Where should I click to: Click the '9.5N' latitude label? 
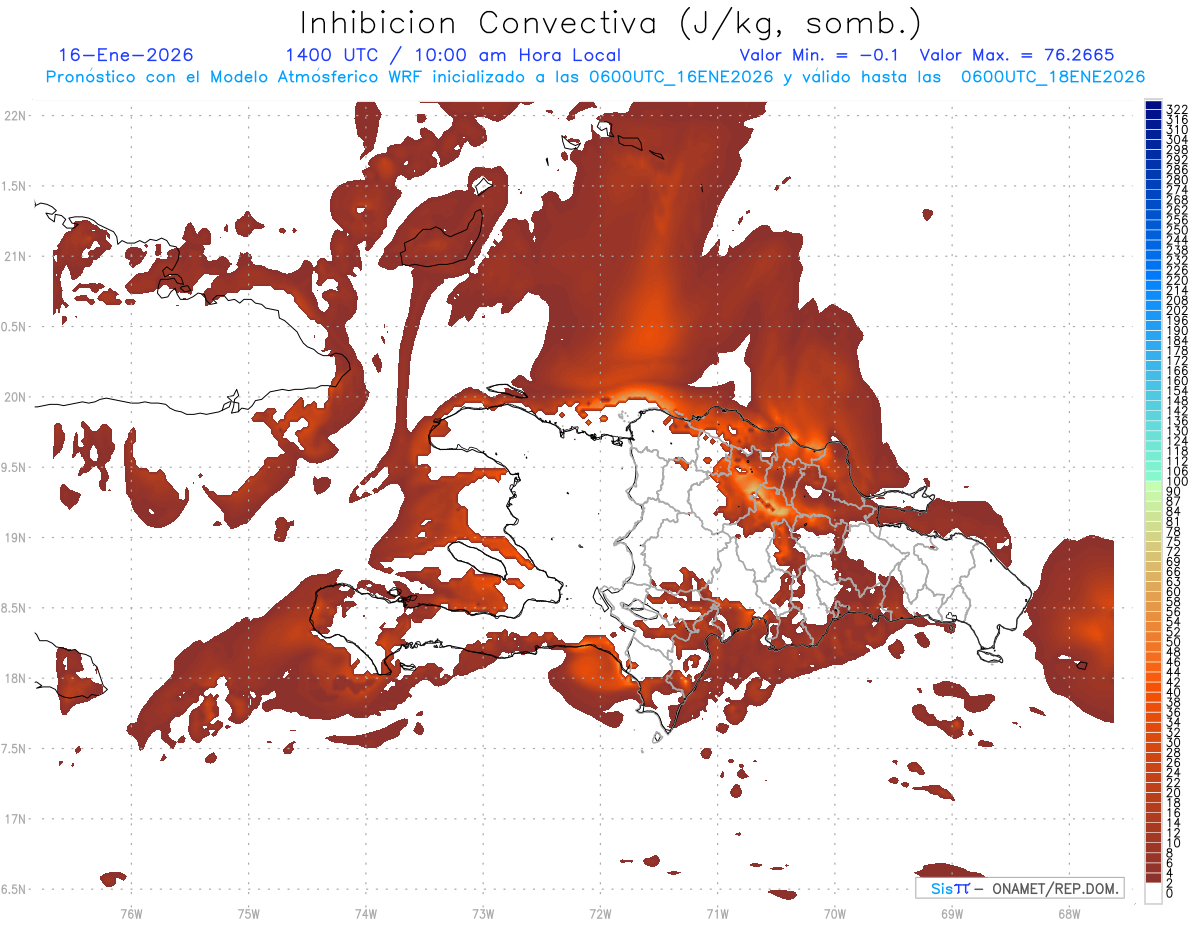(x=15, y=467)
